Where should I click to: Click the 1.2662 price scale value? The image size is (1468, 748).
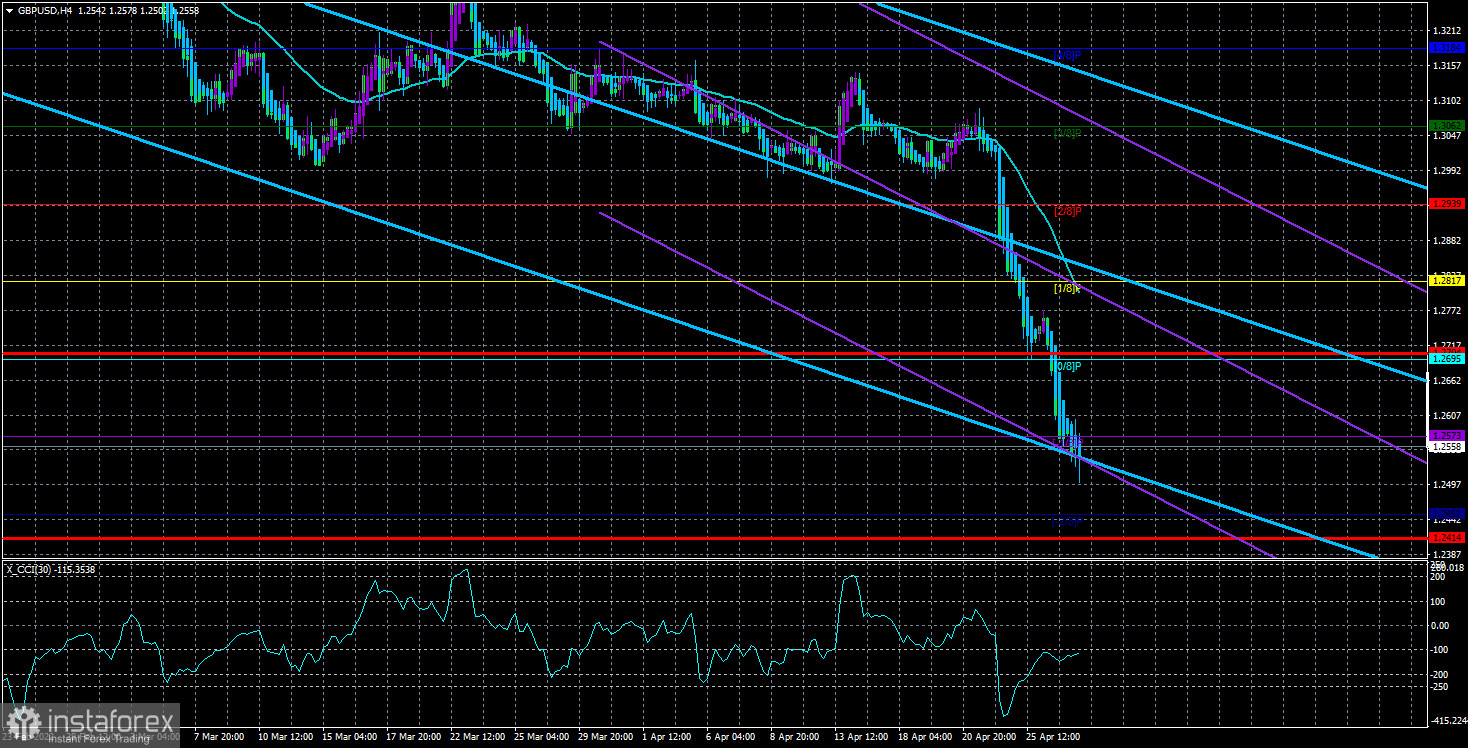(1445, 381)
